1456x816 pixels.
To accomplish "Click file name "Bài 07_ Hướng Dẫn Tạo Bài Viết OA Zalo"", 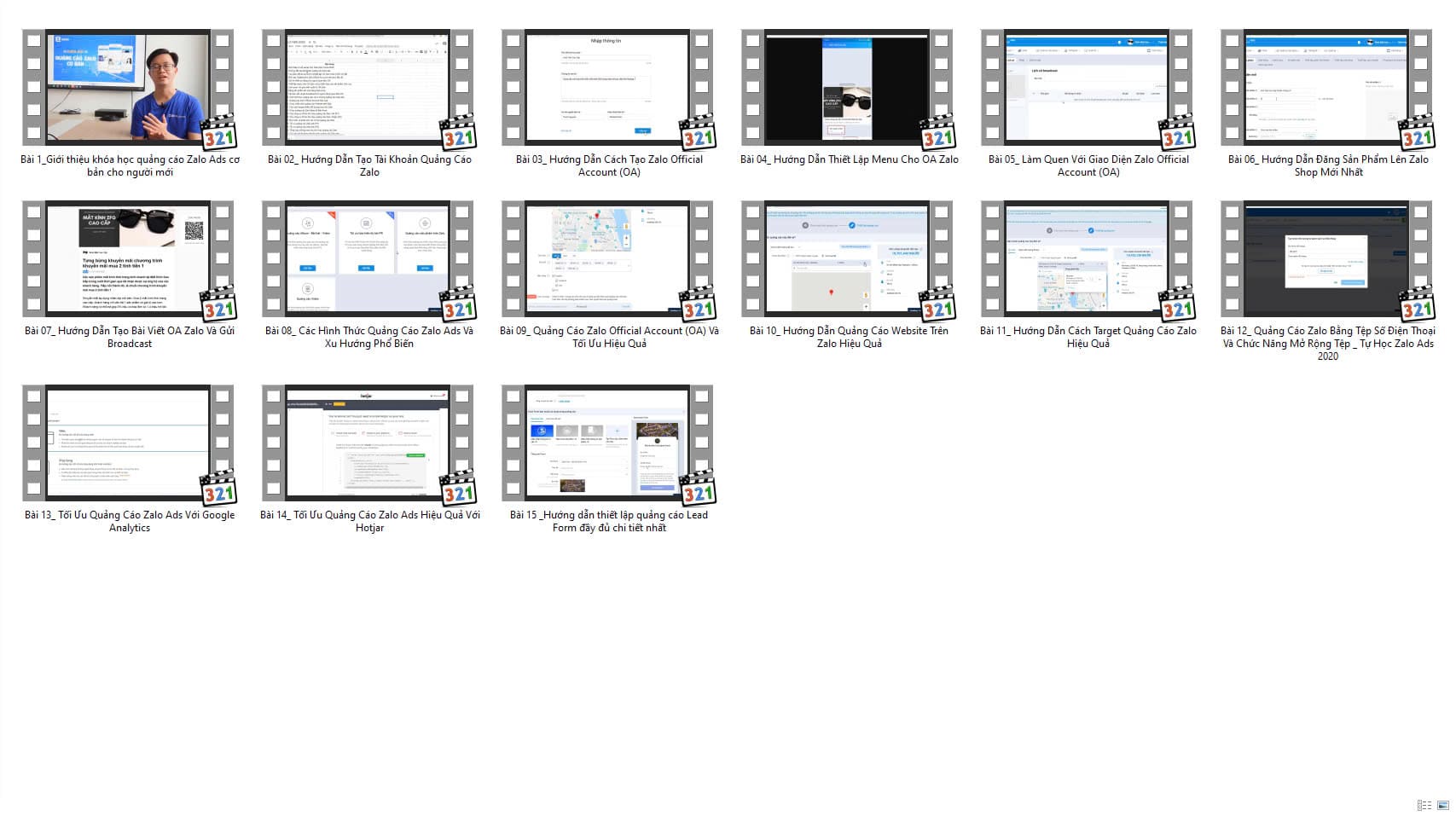I will pyautogui.click(x=130, y=337).
